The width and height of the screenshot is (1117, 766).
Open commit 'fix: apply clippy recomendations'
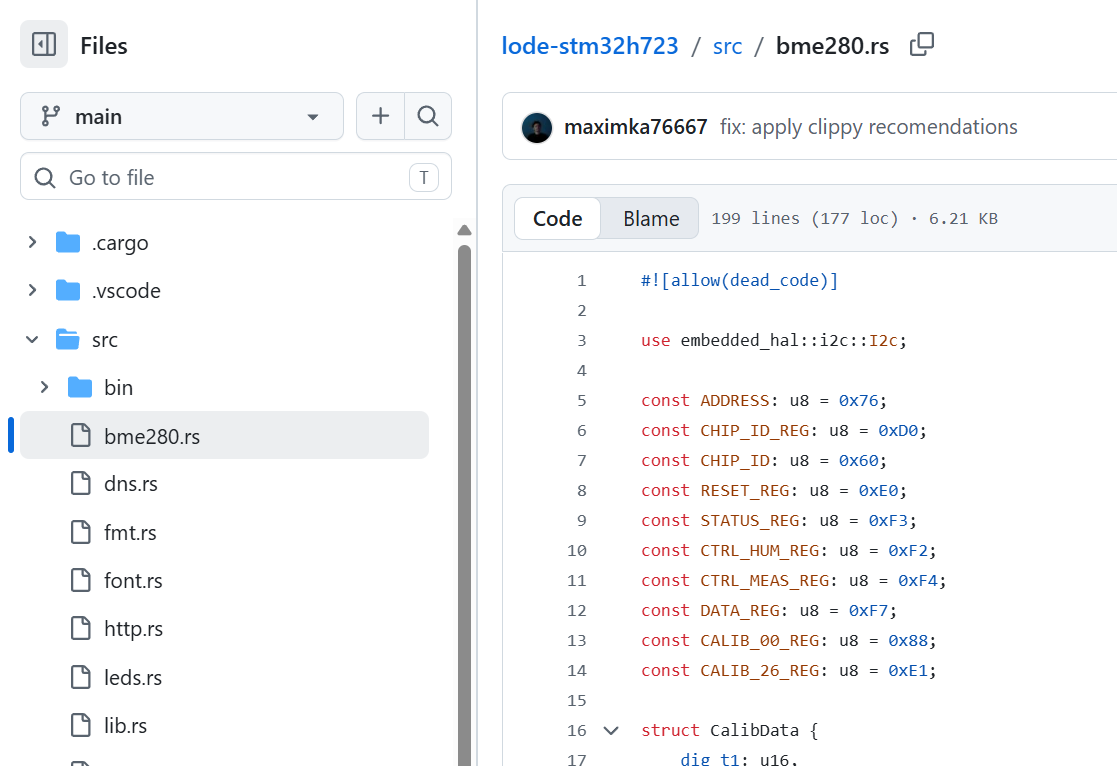[868, 127]
